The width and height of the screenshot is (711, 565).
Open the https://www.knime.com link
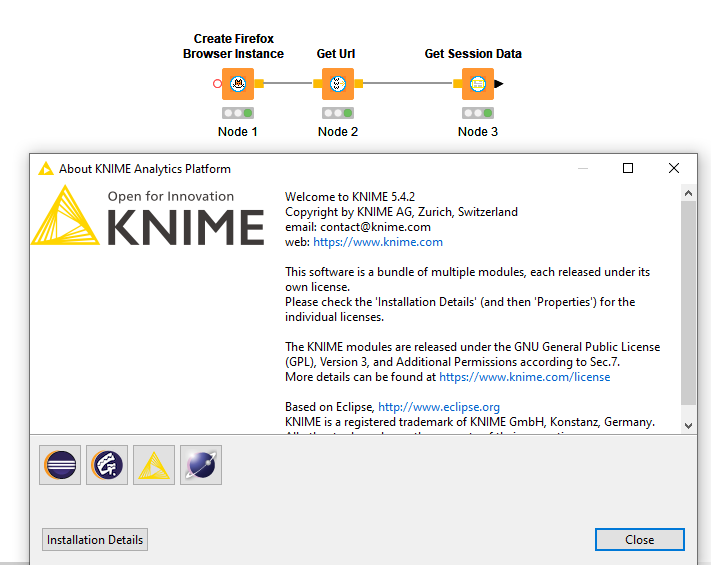pyautogui.click(x=378, y=242)
